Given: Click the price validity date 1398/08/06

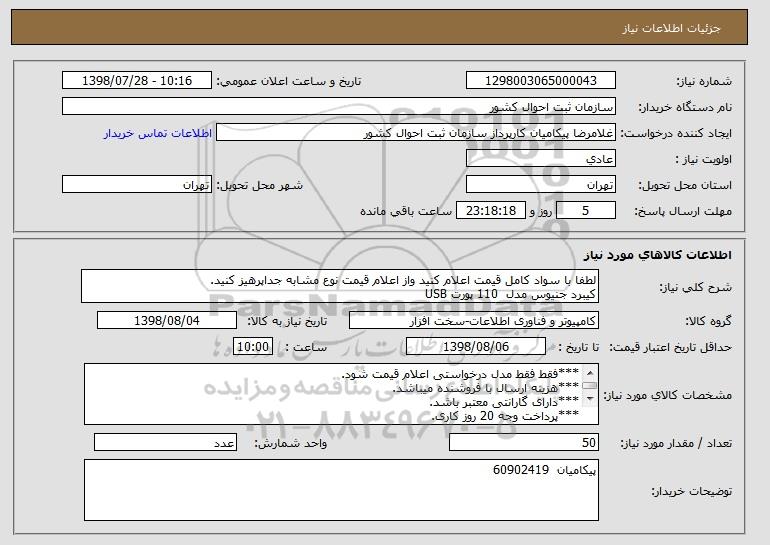Looking at the screenshot, I should pos(476,347).
